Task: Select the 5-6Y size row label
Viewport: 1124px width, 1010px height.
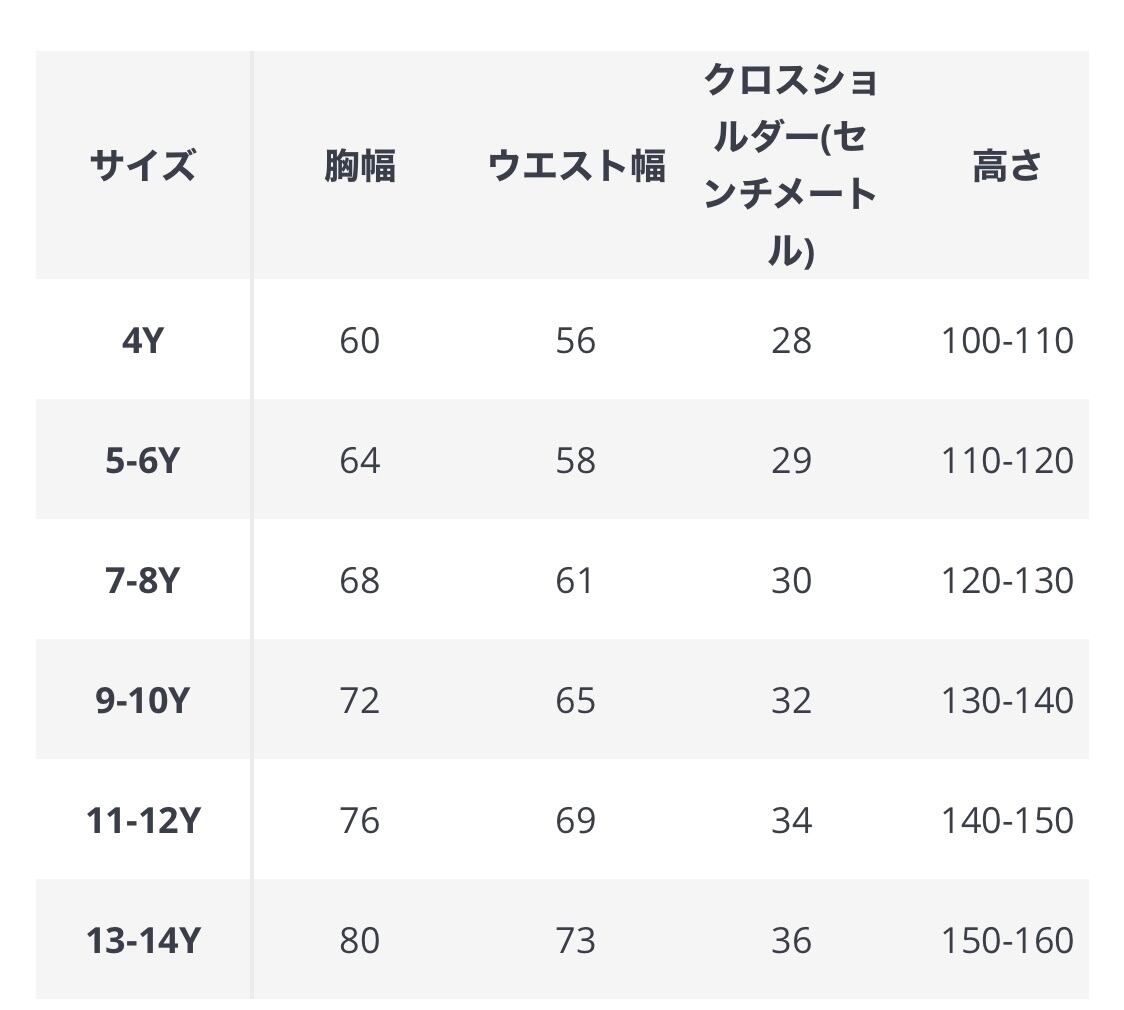Action: tap(143, 461)
